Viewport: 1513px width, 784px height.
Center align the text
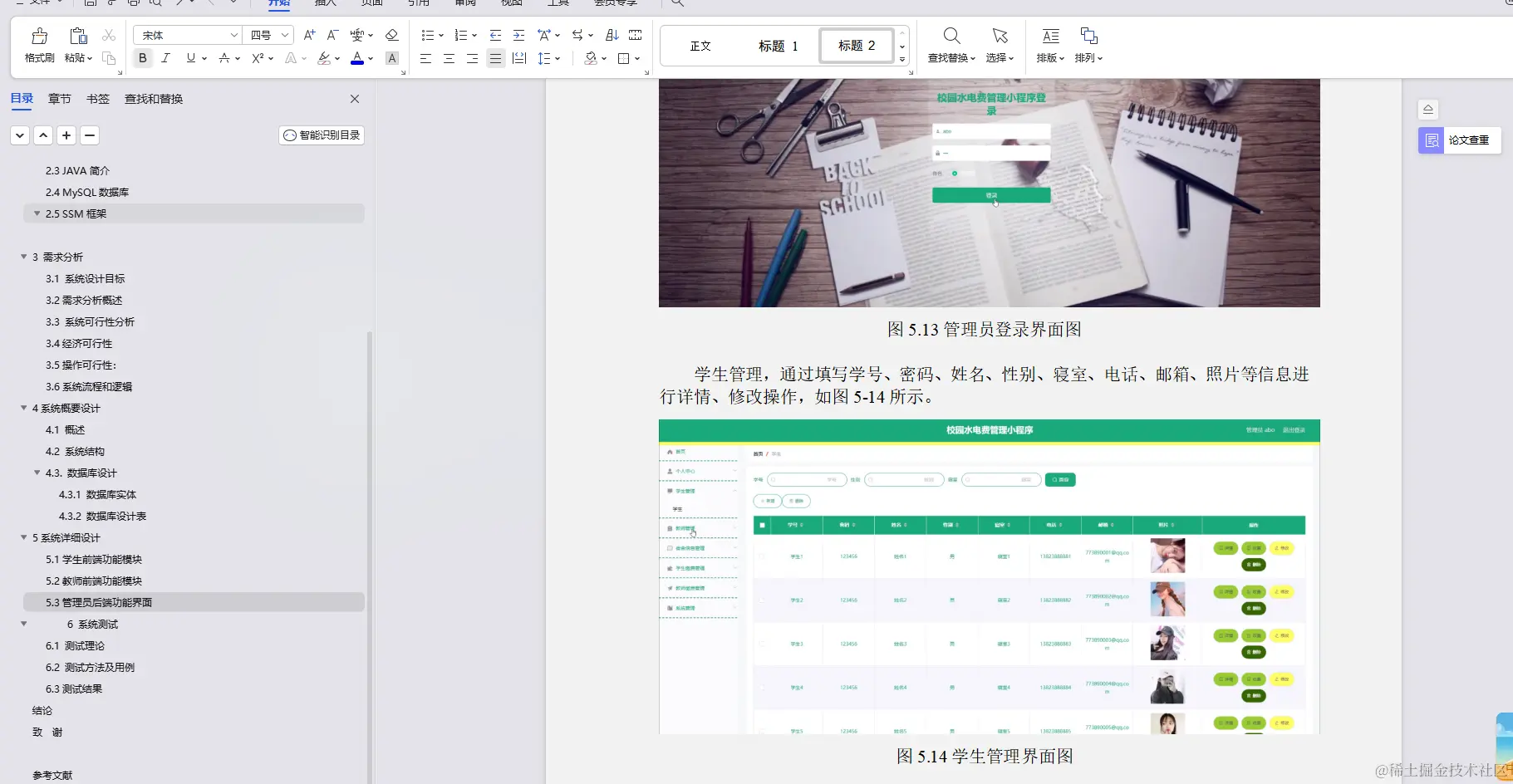449,58
